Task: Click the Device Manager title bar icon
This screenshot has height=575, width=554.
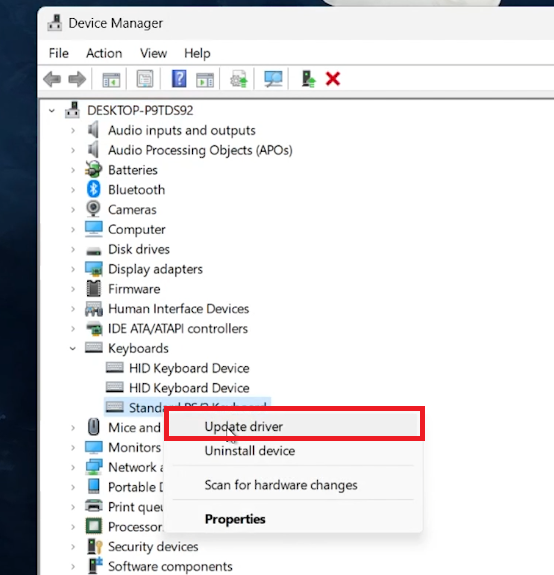Action: (x=55, y=23)
